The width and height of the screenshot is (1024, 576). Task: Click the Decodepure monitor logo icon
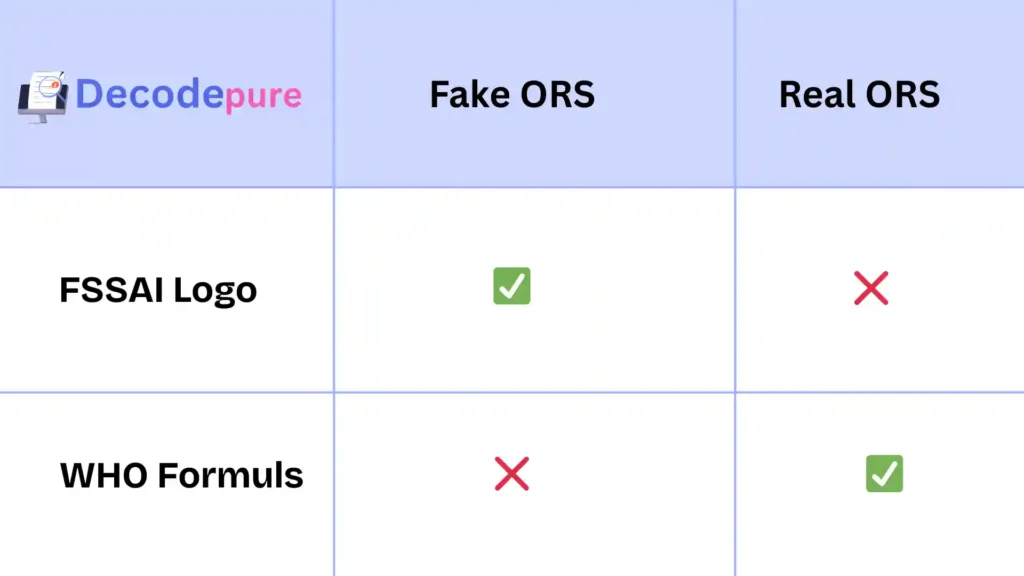[44, 97]
